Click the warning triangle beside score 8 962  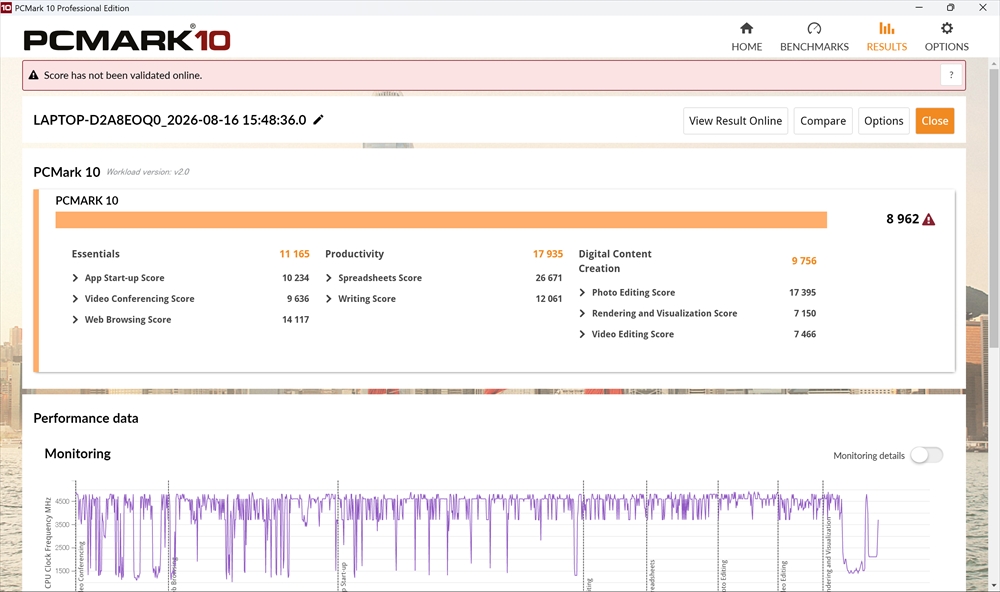click(929, 219)
